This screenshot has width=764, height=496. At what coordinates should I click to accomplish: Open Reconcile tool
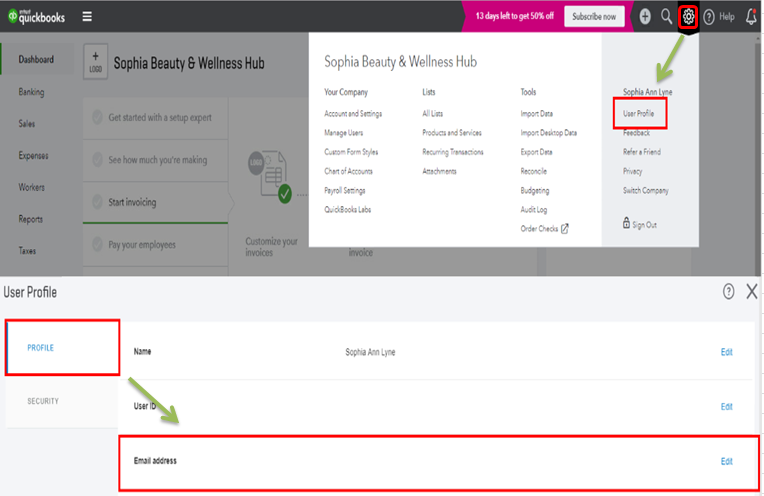click(534, 171)
